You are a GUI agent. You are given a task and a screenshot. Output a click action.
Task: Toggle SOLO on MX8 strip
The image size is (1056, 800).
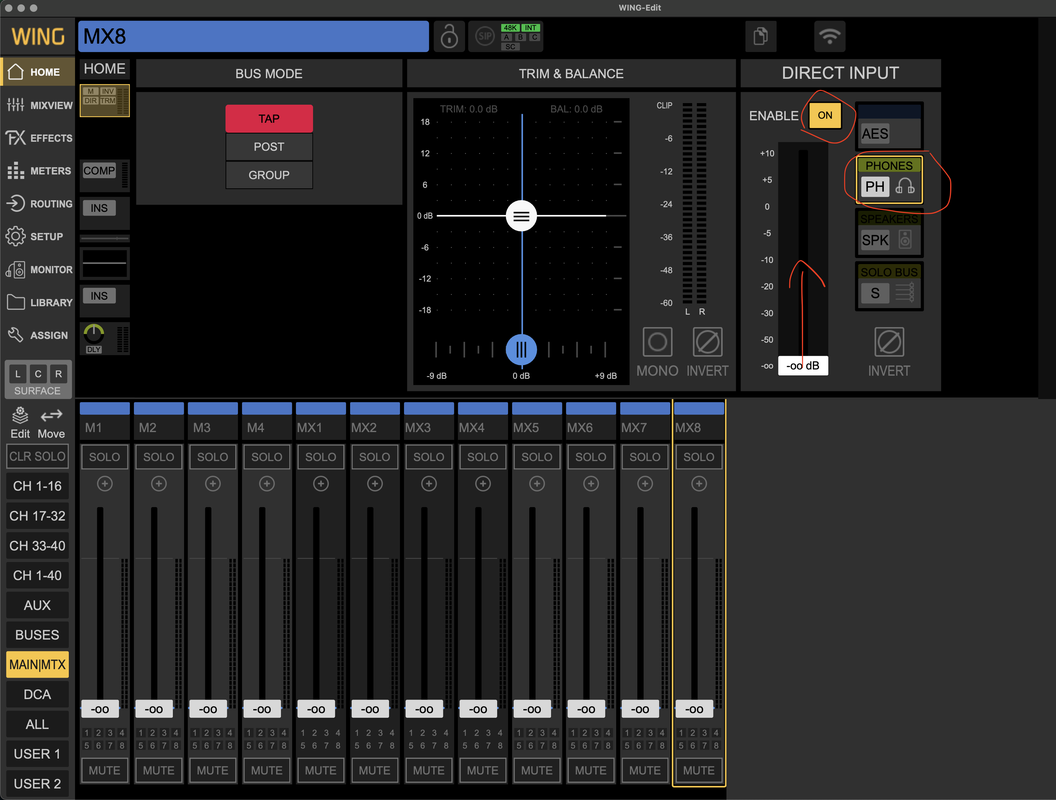click(699, 457)
